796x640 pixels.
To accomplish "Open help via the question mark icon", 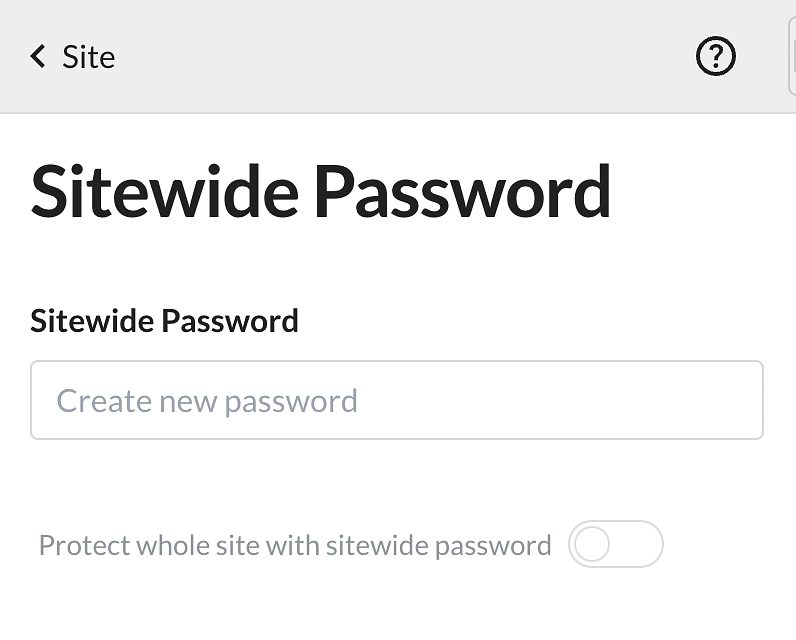I will coord(715,57).
